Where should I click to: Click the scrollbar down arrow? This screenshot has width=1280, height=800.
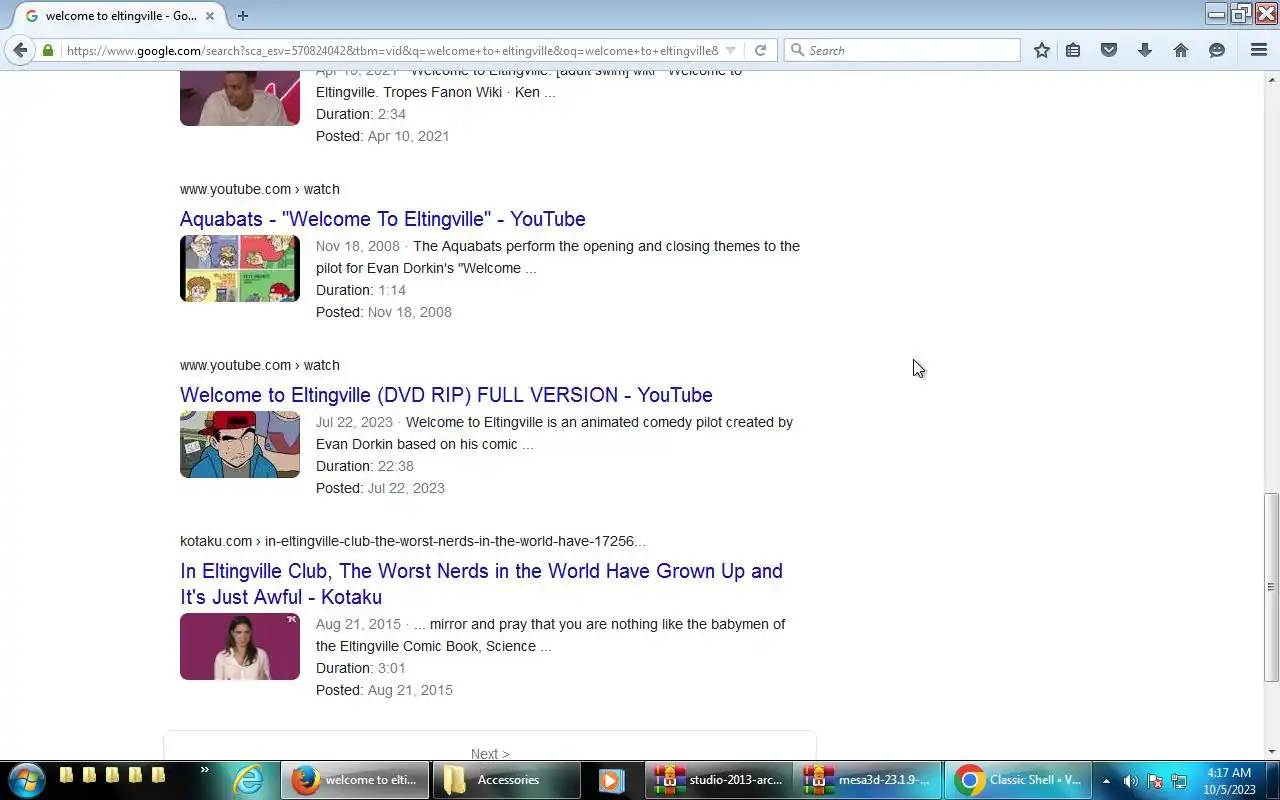(x=1271, y=752)
